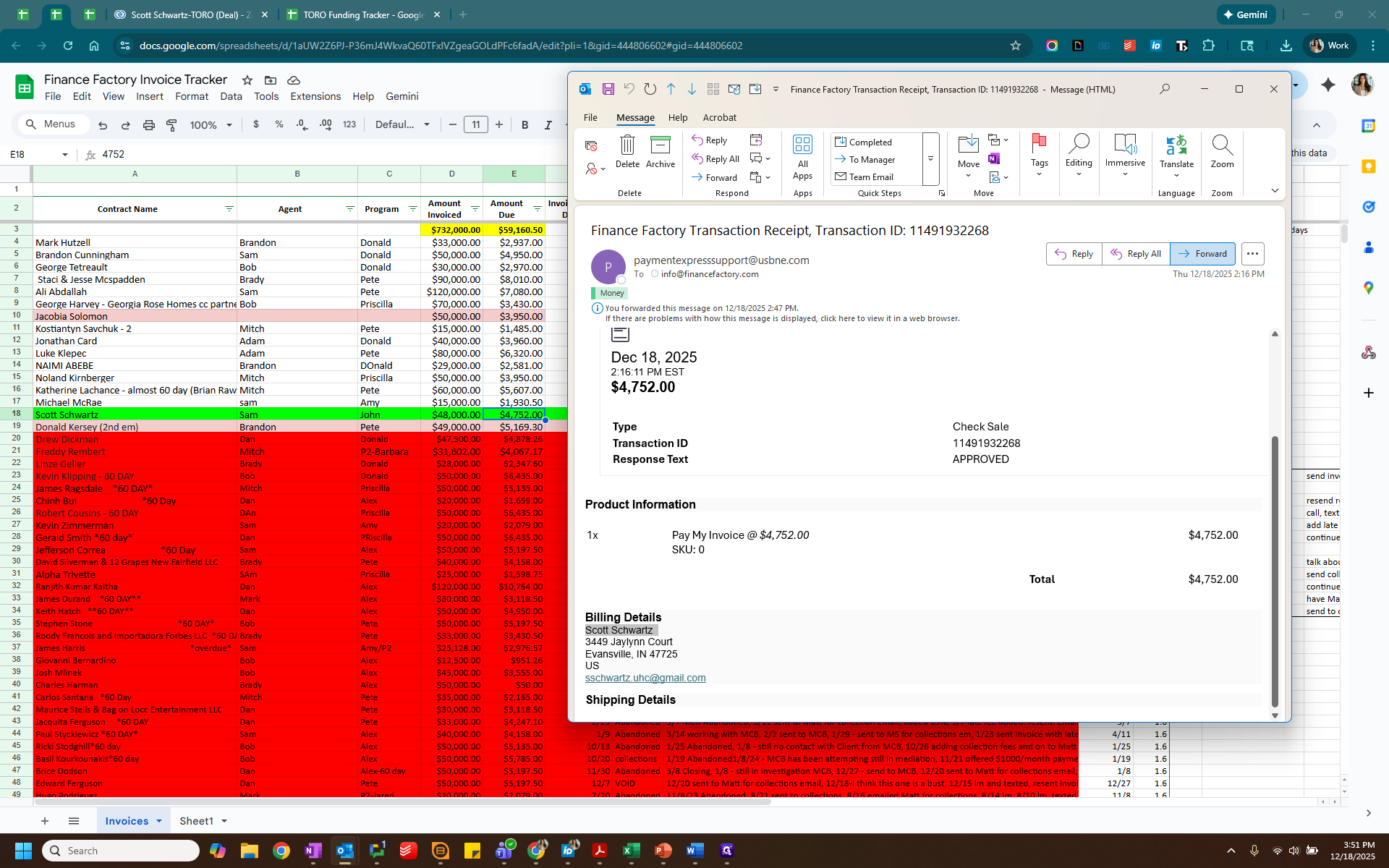This screenshot has height=868, width=1389.
Task: Click the Forward button in the message header
Action: [1202, 254]
